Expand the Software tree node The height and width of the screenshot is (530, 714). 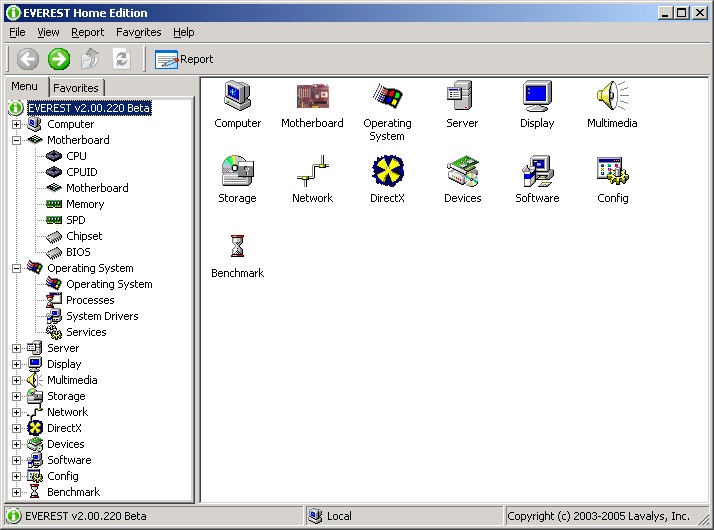(16, 460)
